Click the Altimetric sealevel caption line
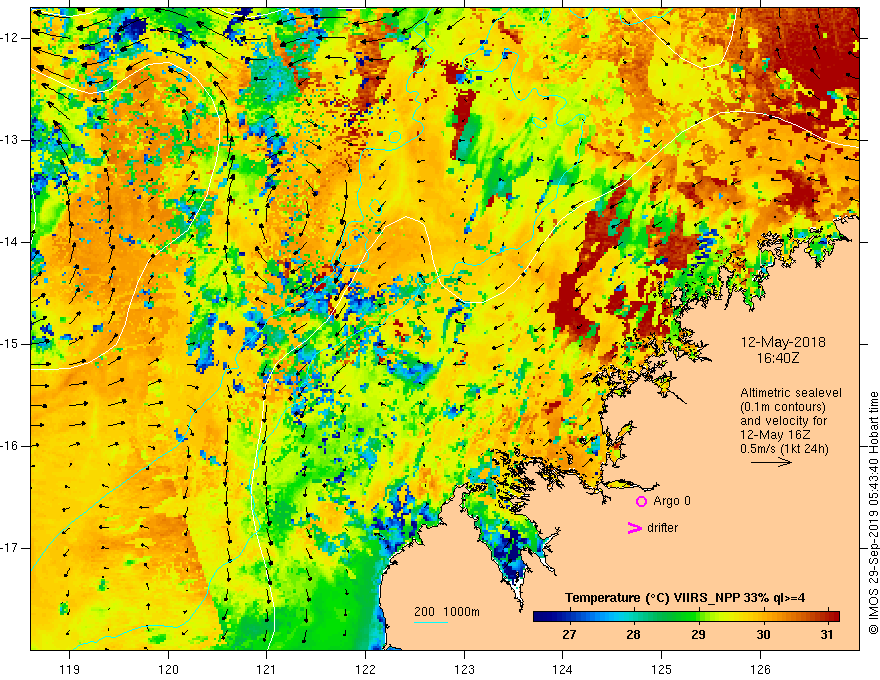Screen dimensions: 880x680 pyautogui.click(x=791, y=393)
